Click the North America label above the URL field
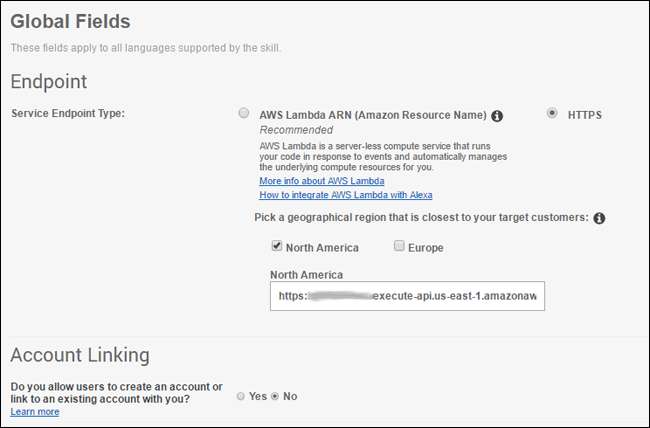 [307, 274]
